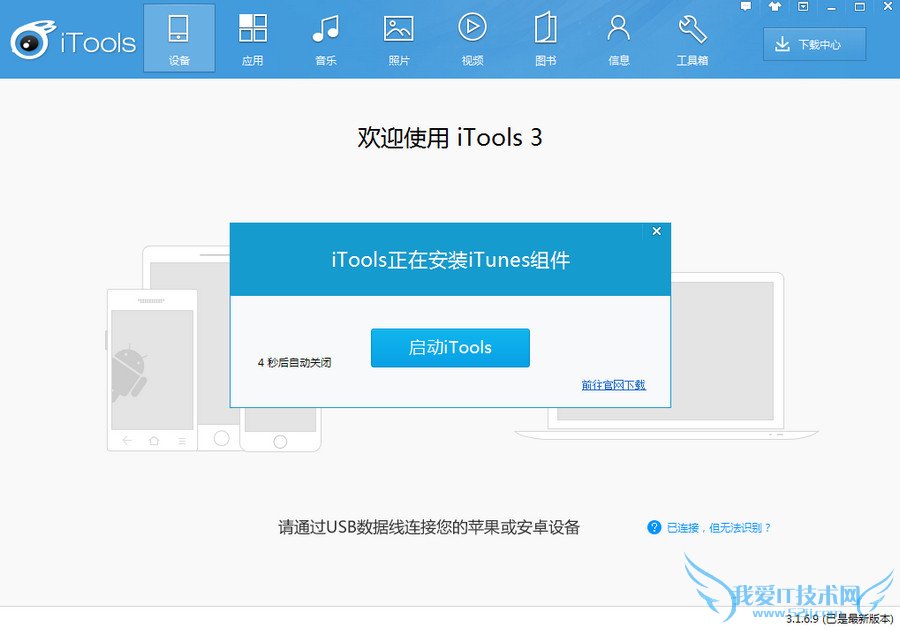Open the 下载中心 download center
900x628 pixels.
pos(814,44)
